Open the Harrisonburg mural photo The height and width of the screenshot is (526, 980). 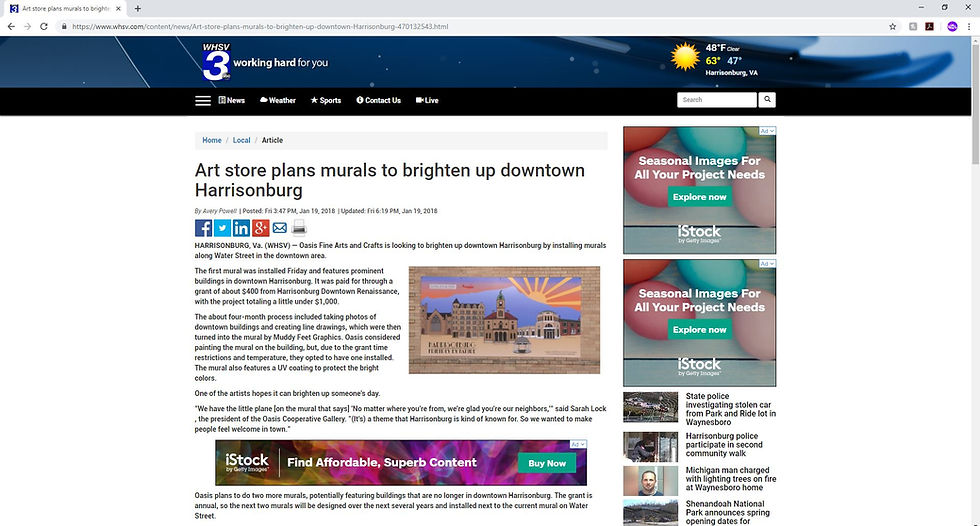[504, 320]
